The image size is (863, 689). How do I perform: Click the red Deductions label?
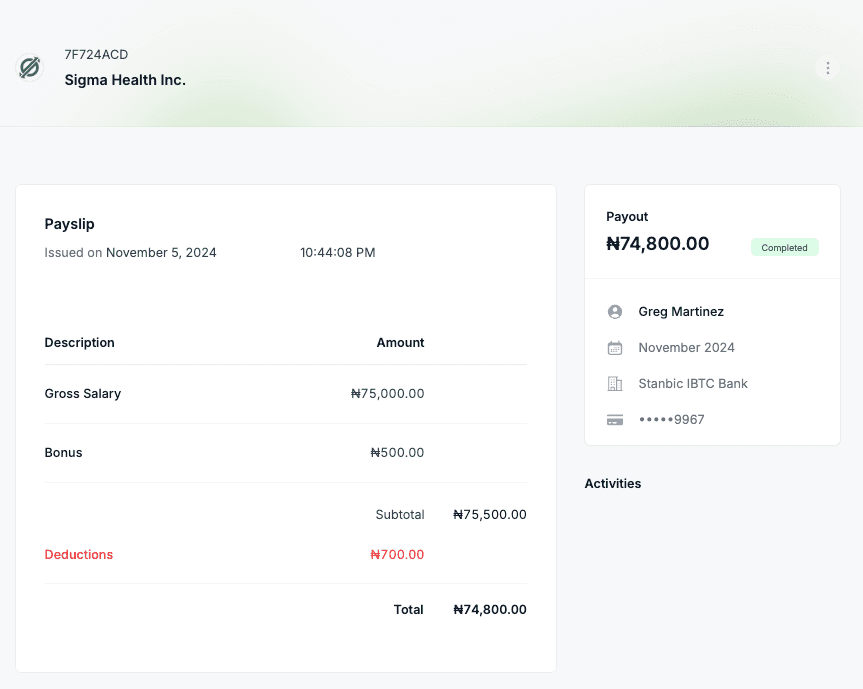79,555
